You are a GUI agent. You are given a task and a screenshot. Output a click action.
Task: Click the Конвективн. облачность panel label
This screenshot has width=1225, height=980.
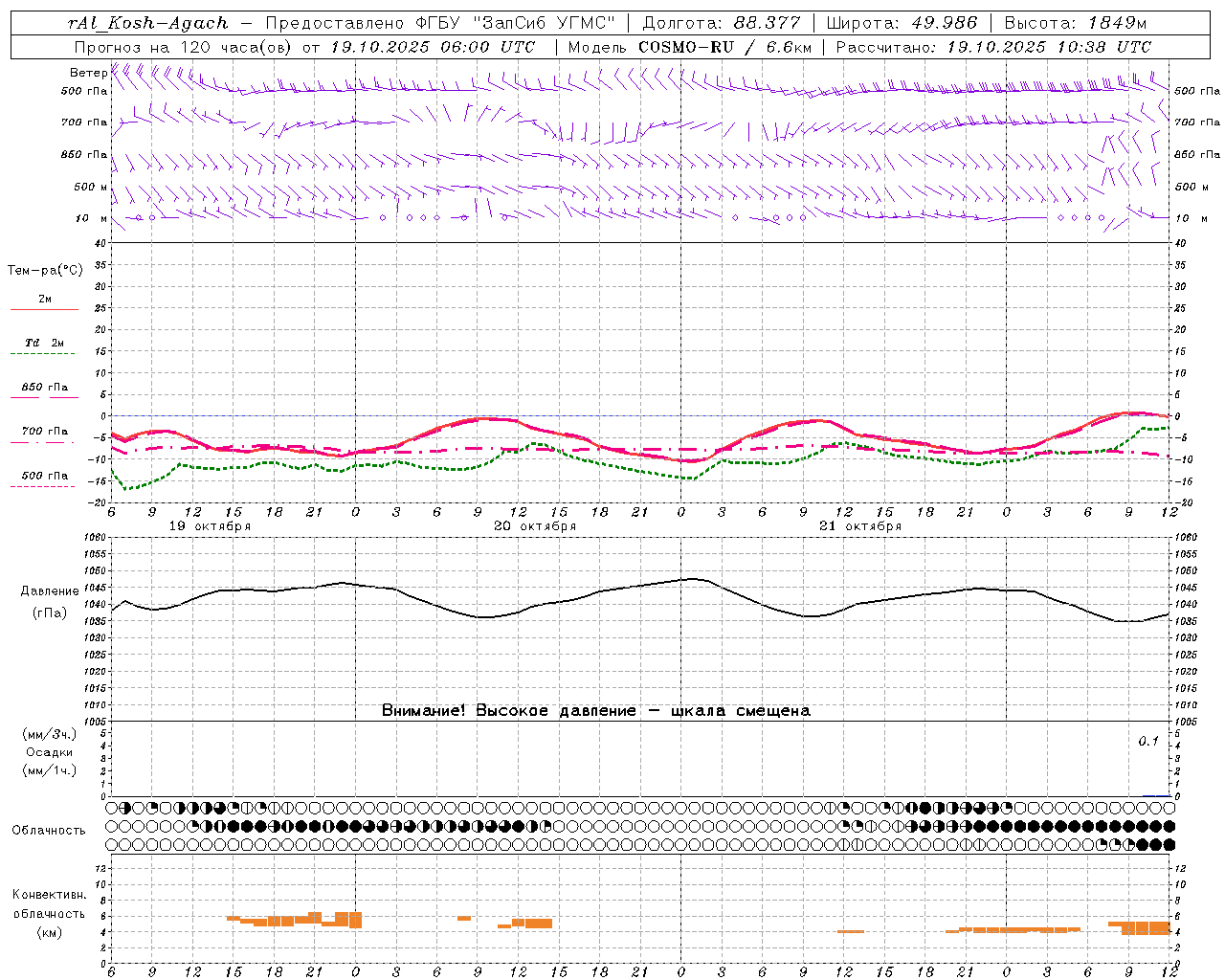(x=49, y=913)
